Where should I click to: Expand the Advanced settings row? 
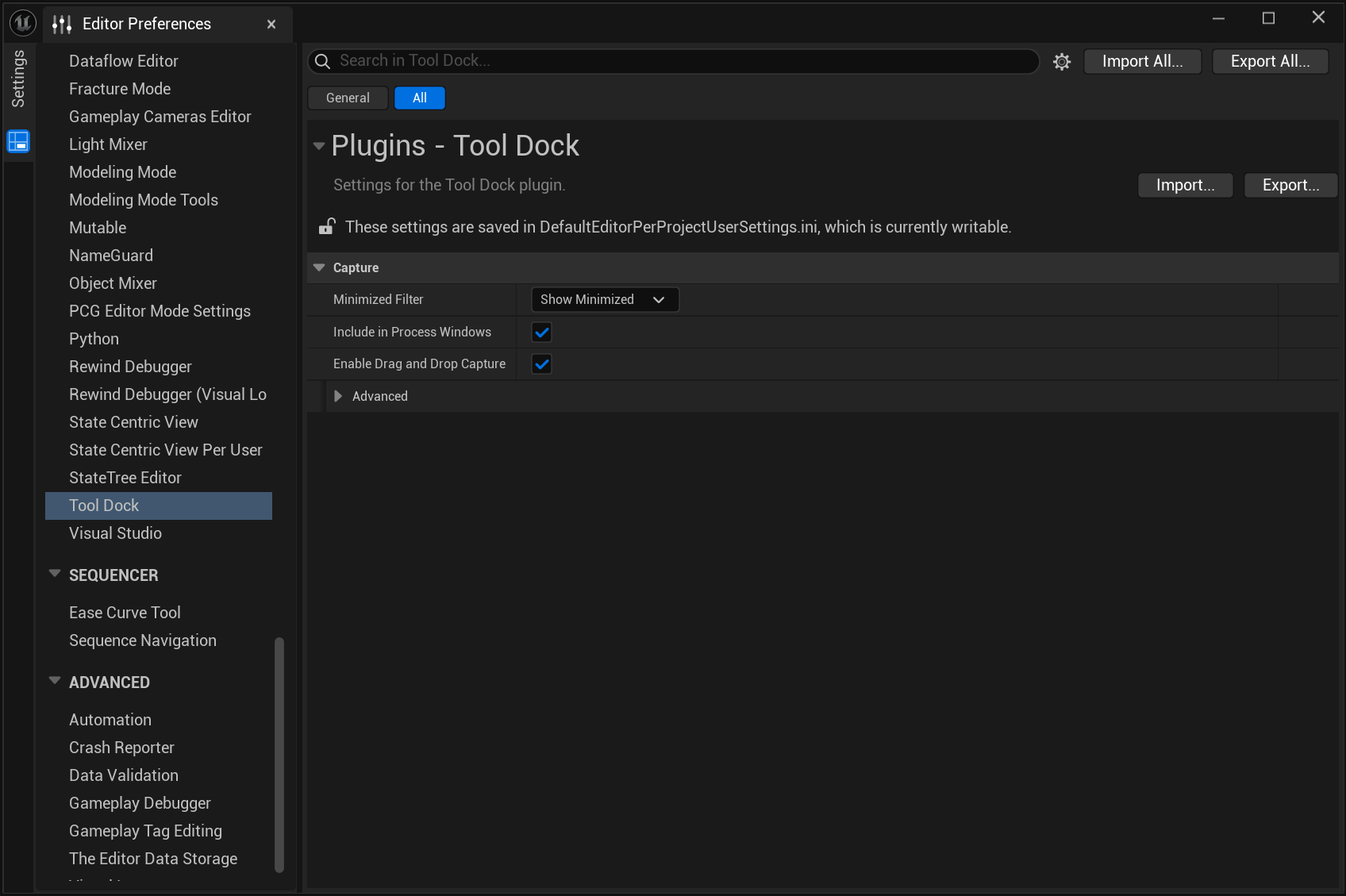click(x=338, y=396)
